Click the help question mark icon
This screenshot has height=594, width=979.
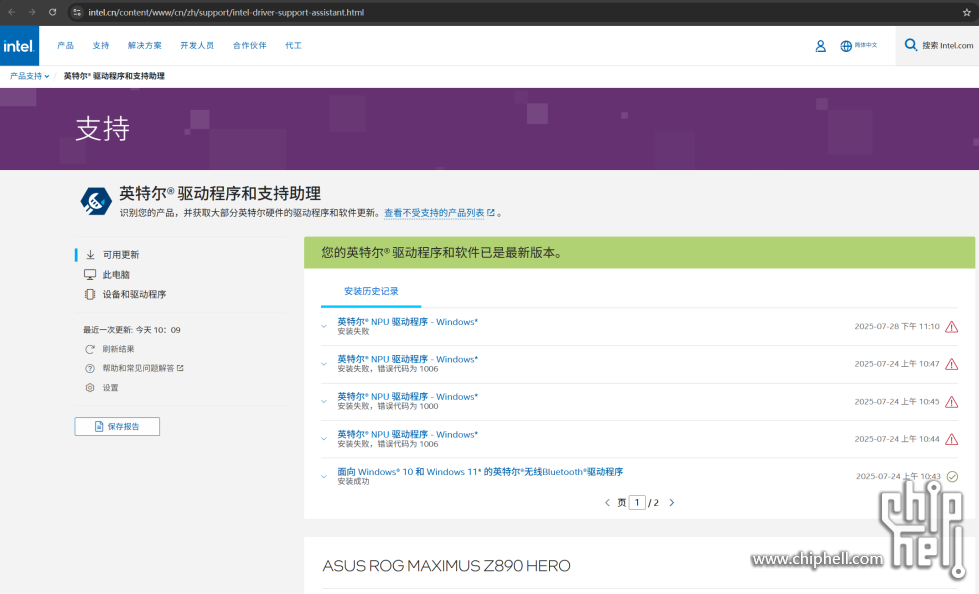[x=90, y=369]
